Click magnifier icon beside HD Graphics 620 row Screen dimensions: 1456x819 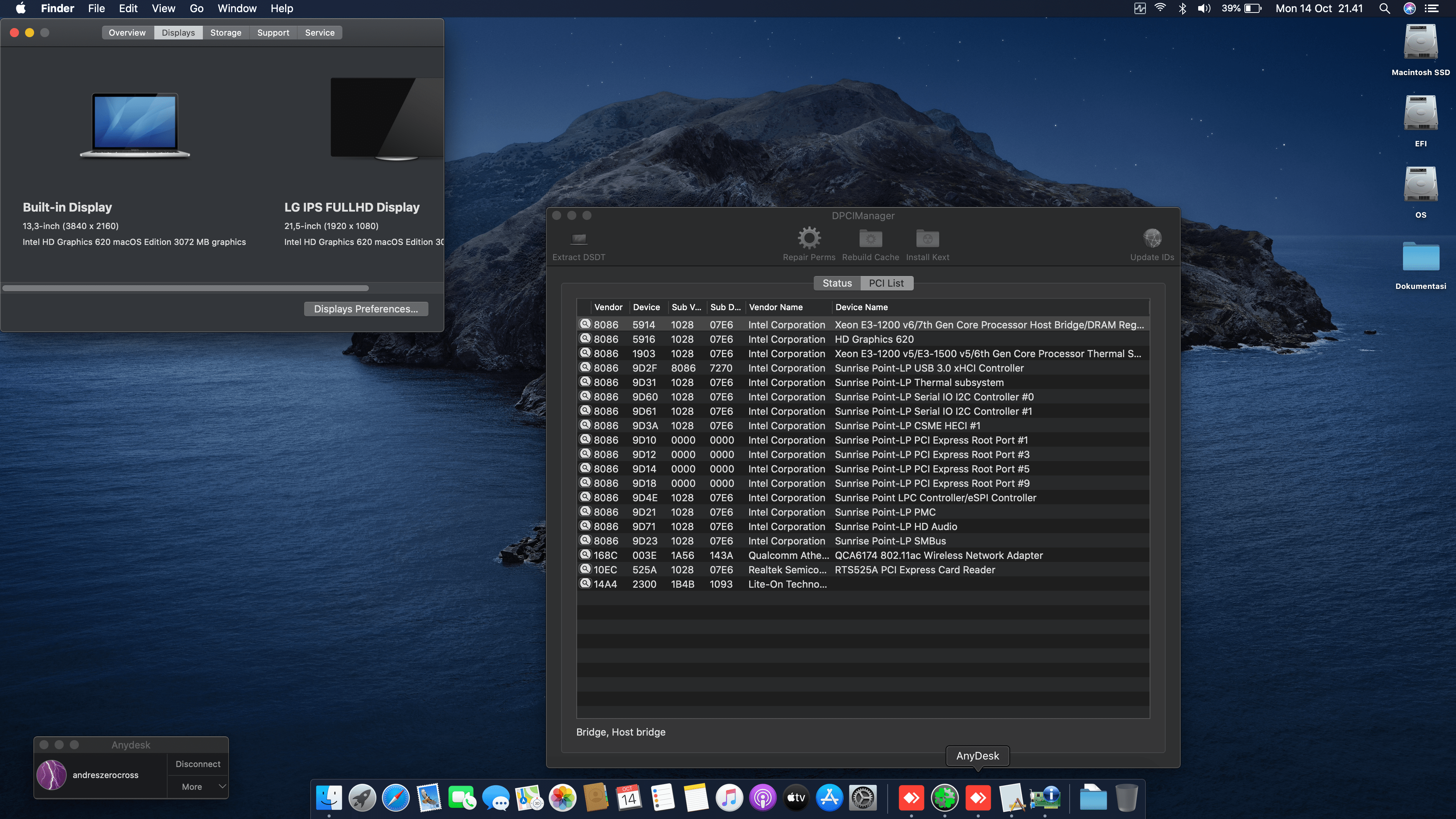click(585, 339)
